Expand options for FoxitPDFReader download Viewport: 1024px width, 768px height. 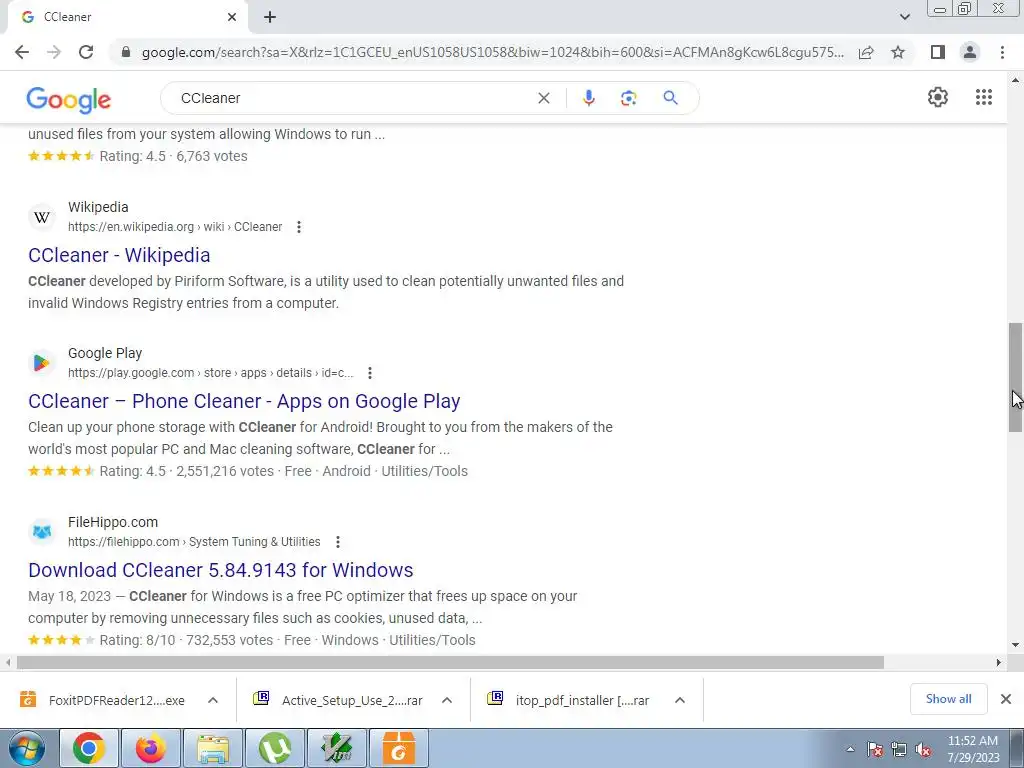tap(213, 700)
